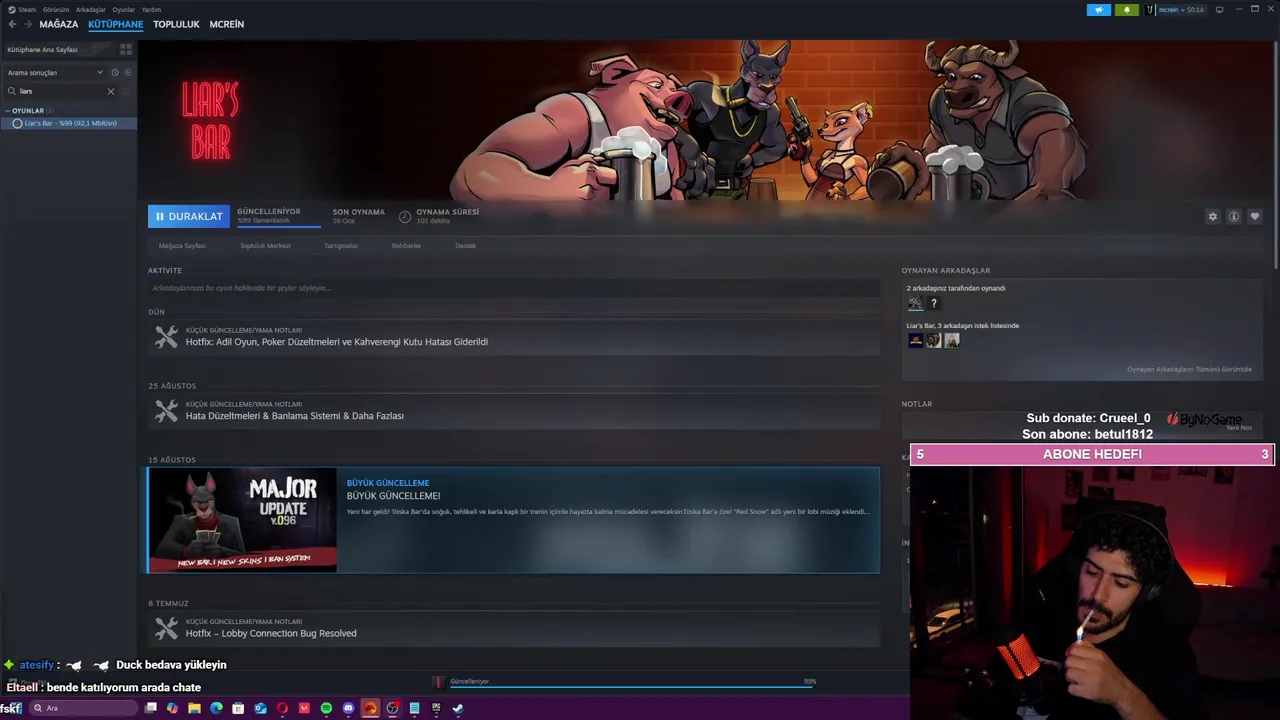This screenshot has width=1280, height=720.
Task: Open Mağaza Sayfası link
Action: point(182,245)
